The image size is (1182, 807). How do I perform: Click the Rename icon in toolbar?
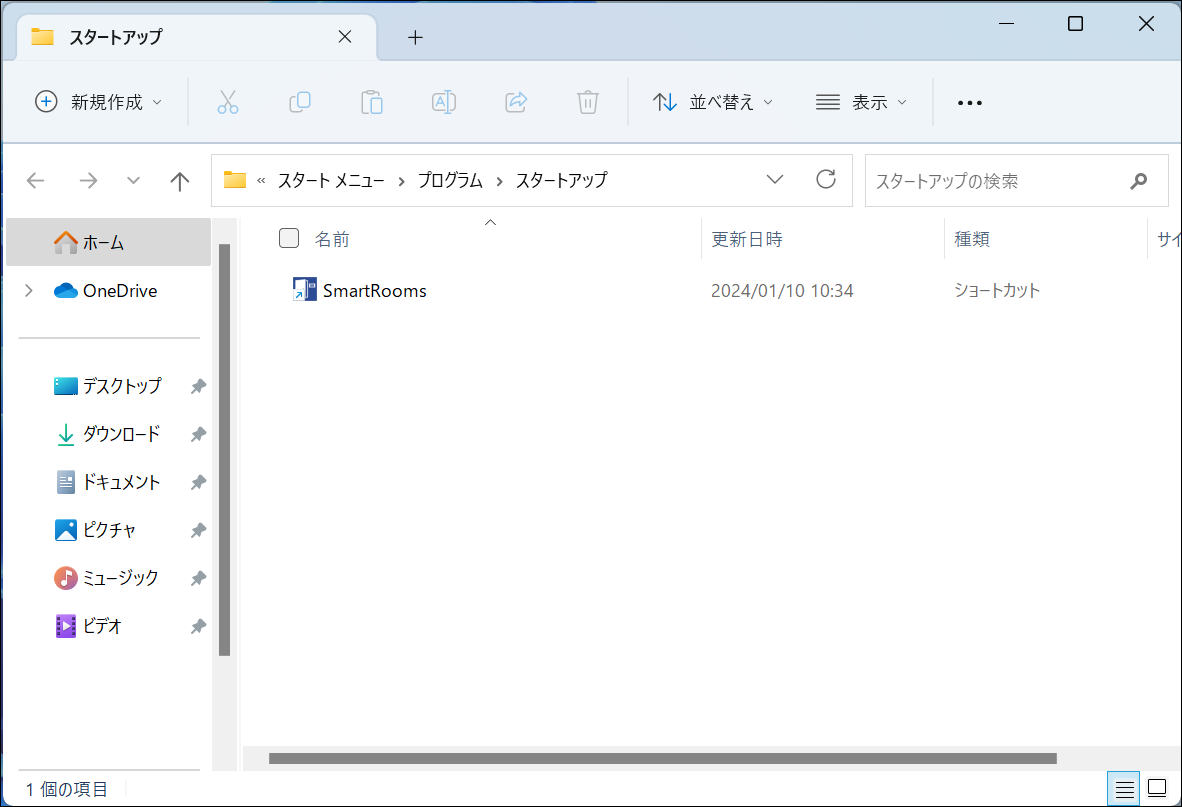coord(444,102)
